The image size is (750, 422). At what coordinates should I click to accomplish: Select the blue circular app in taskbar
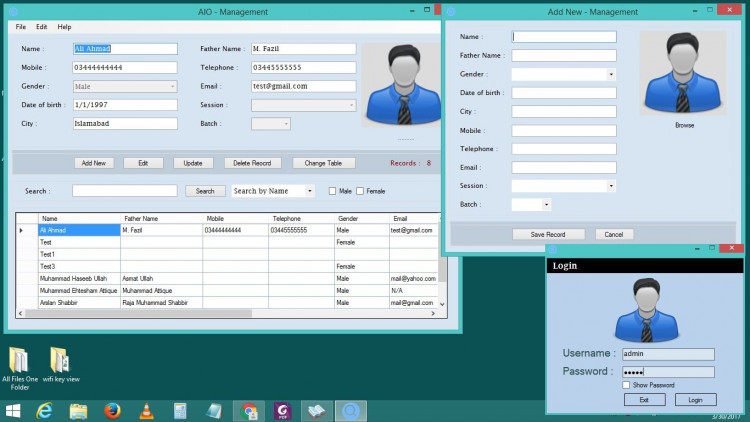[351, 411]
